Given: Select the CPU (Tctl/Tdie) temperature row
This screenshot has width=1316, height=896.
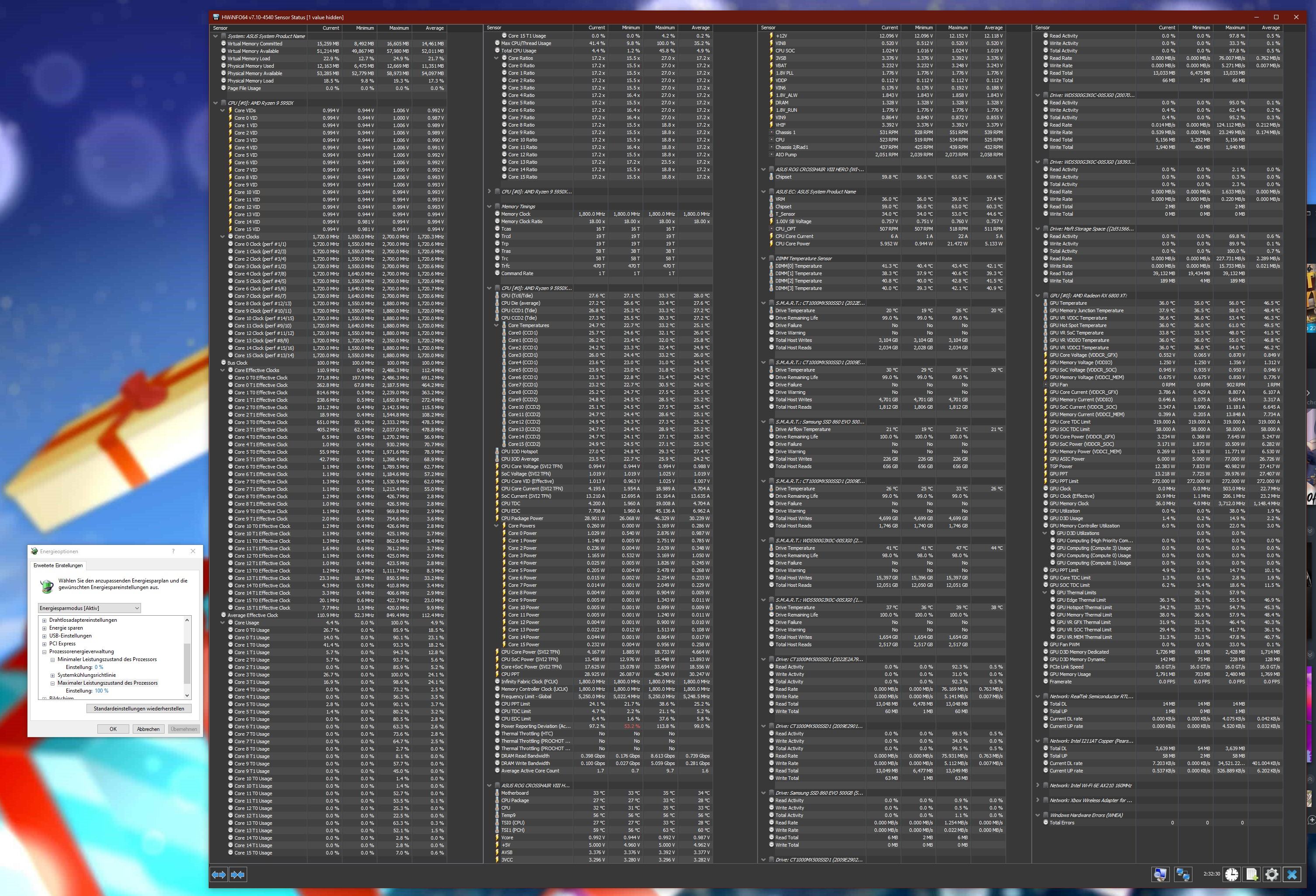Looking at the screenshot, I should (603, 296).
